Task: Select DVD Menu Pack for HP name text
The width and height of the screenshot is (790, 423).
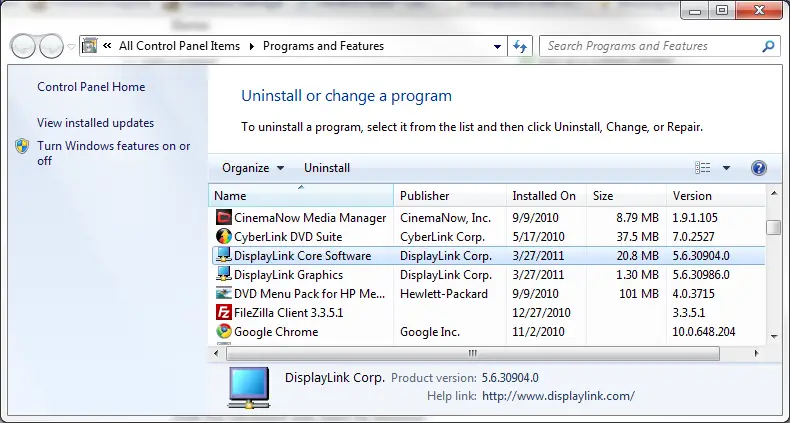Action: tap(310, 294)
